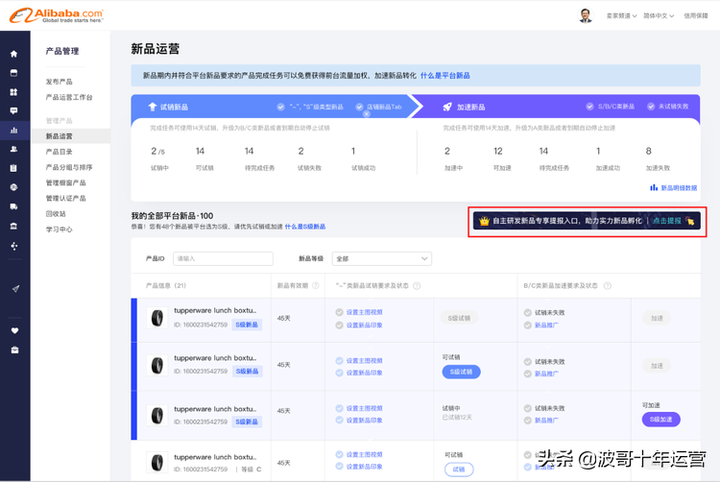Open 管理认证产品 menu item

66,198
